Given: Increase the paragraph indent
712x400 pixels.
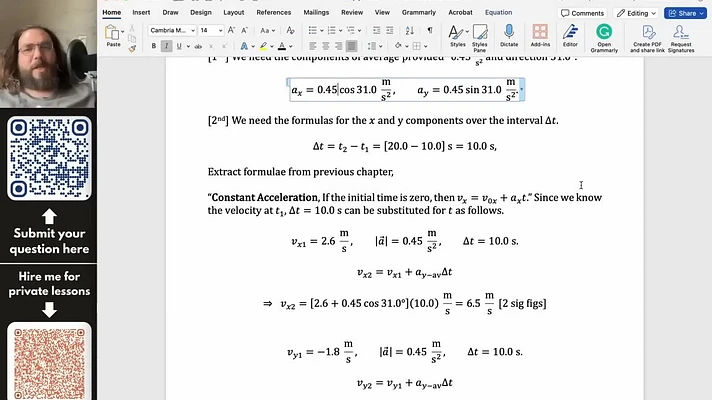Looking at the screenshot, I should pyautogui.click(x=390, y=30).
